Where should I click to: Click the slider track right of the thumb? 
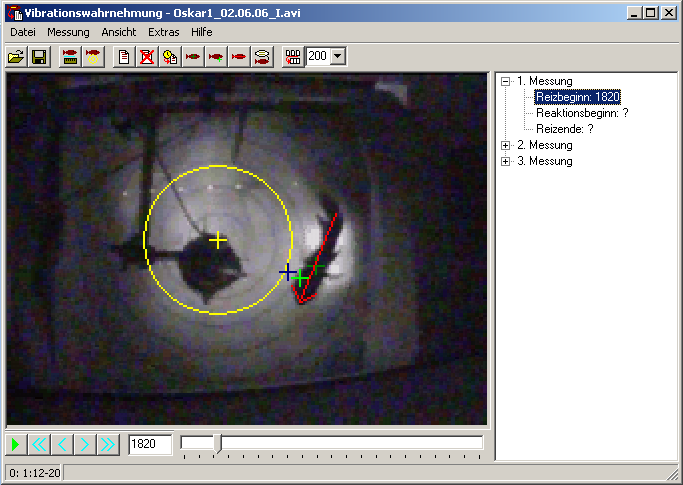[x=352, y=443]
